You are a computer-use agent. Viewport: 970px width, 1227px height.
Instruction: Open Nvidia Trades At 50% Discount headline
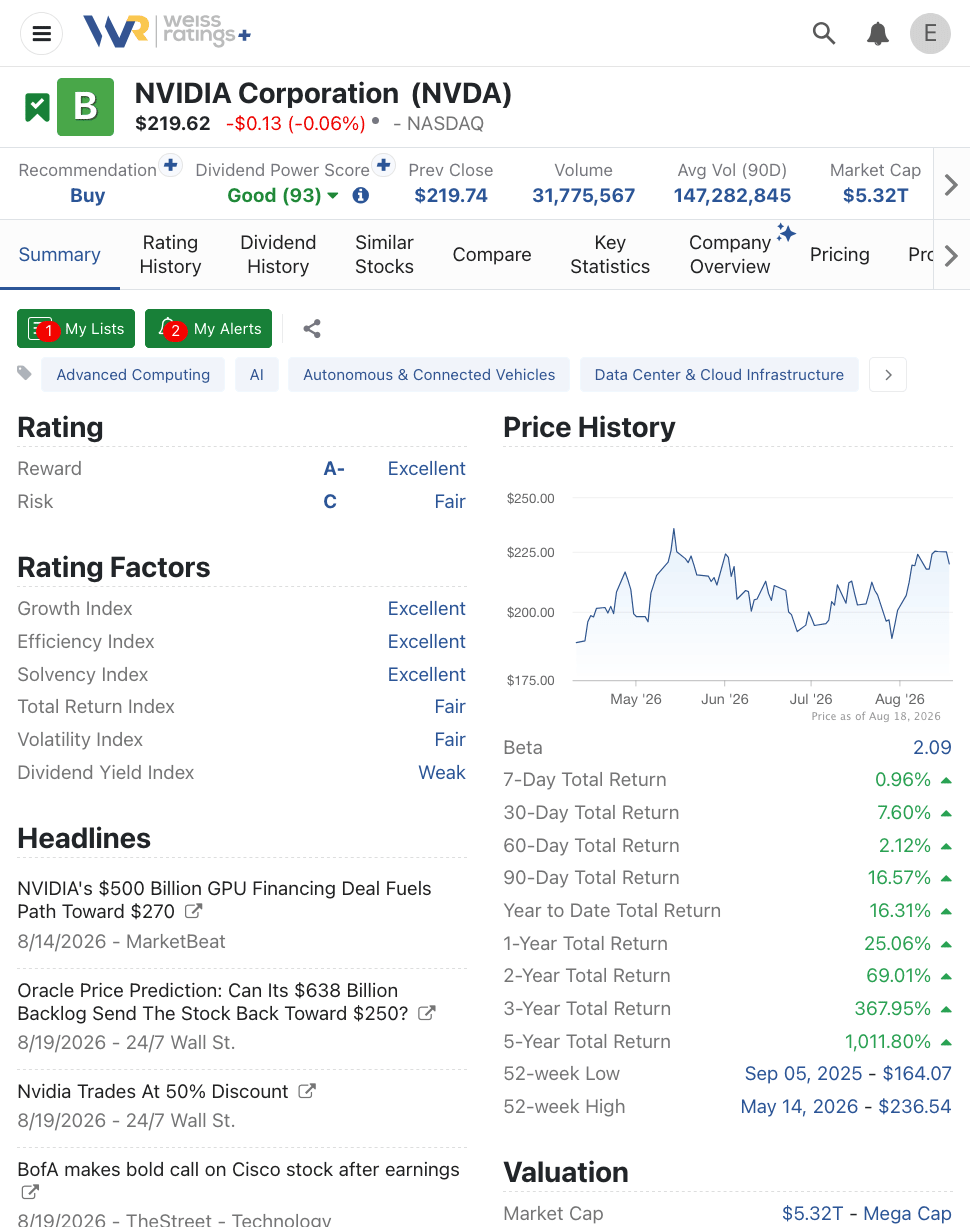point(153,1092)
